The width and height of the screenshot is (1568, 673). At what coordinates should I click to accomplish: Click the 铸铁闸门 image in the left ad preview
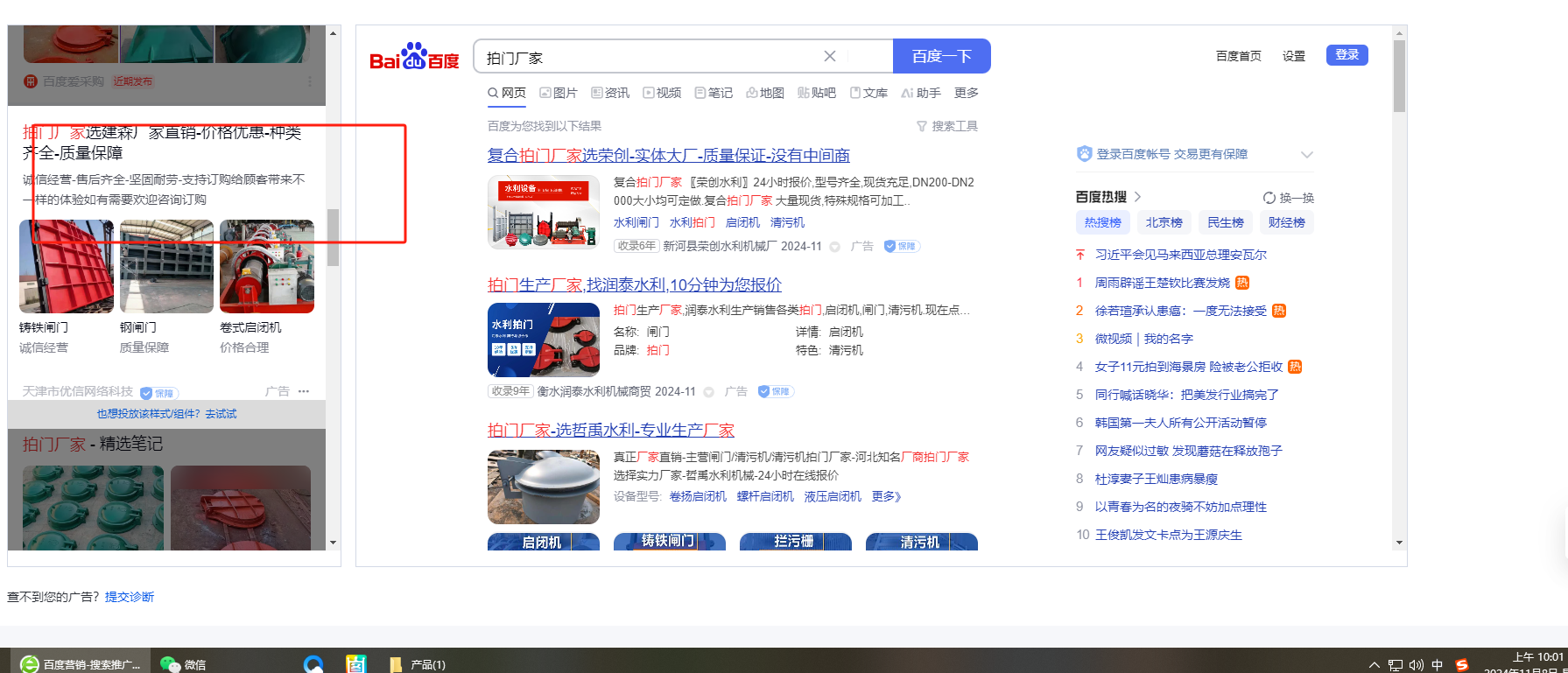(67, 266)
